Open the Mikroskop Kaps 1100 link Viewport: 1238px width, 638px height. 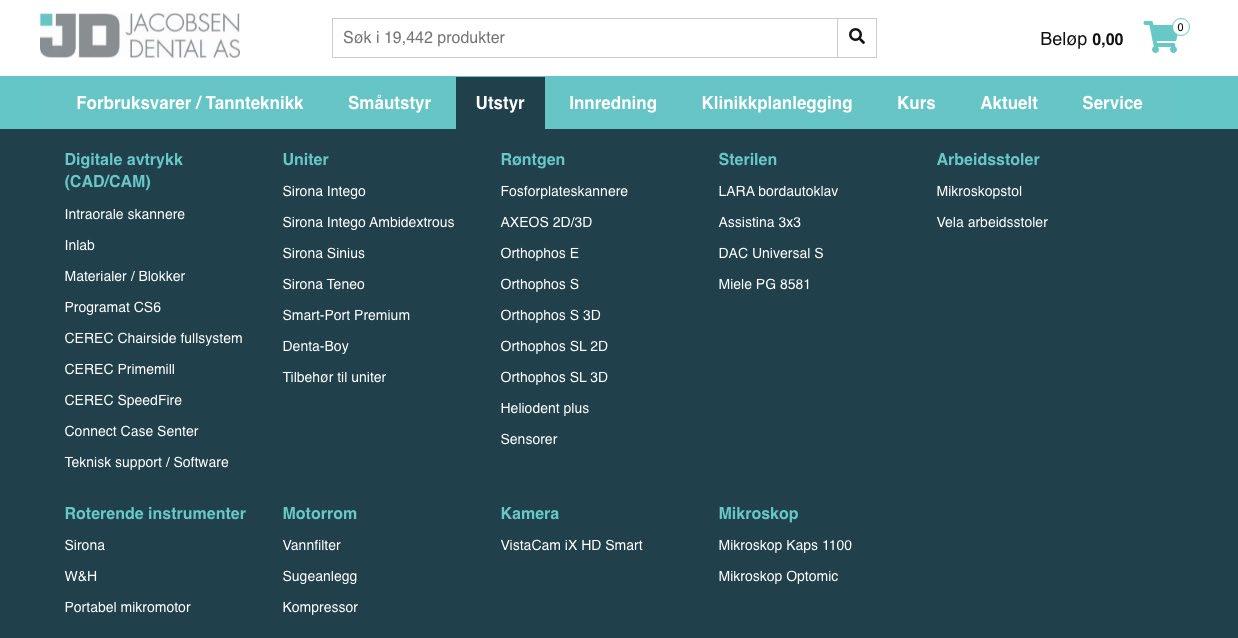pyautogui.click(x=785, y=545)
